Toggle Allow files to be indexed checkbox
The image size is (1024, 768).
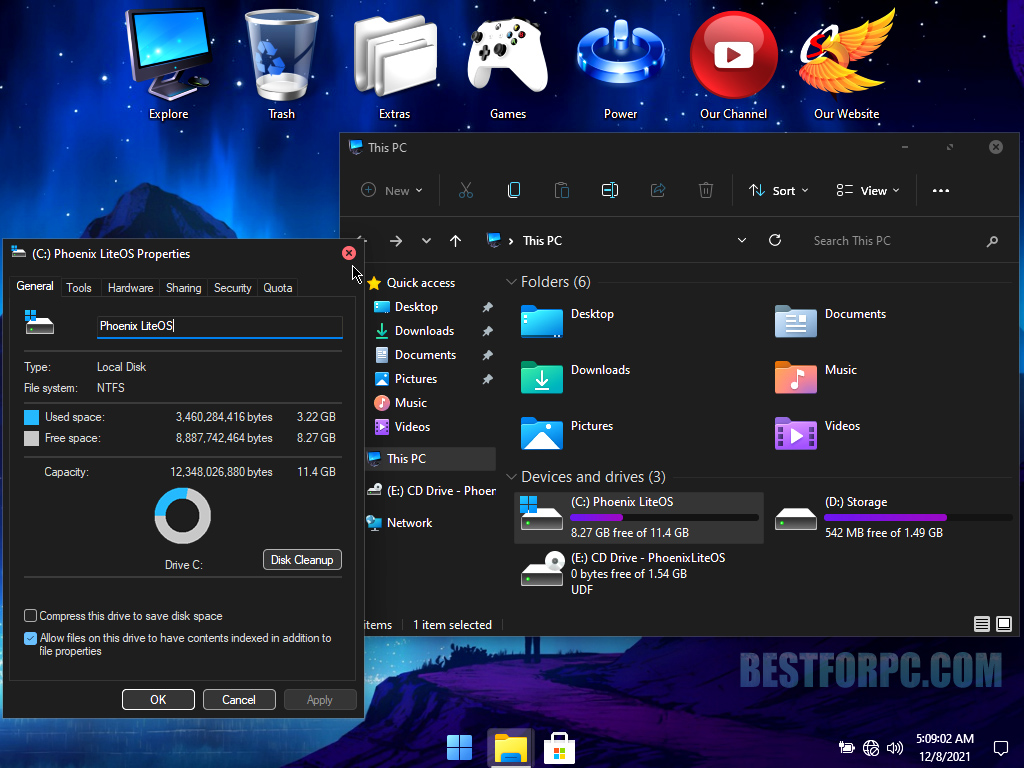(x=30, y=638)
